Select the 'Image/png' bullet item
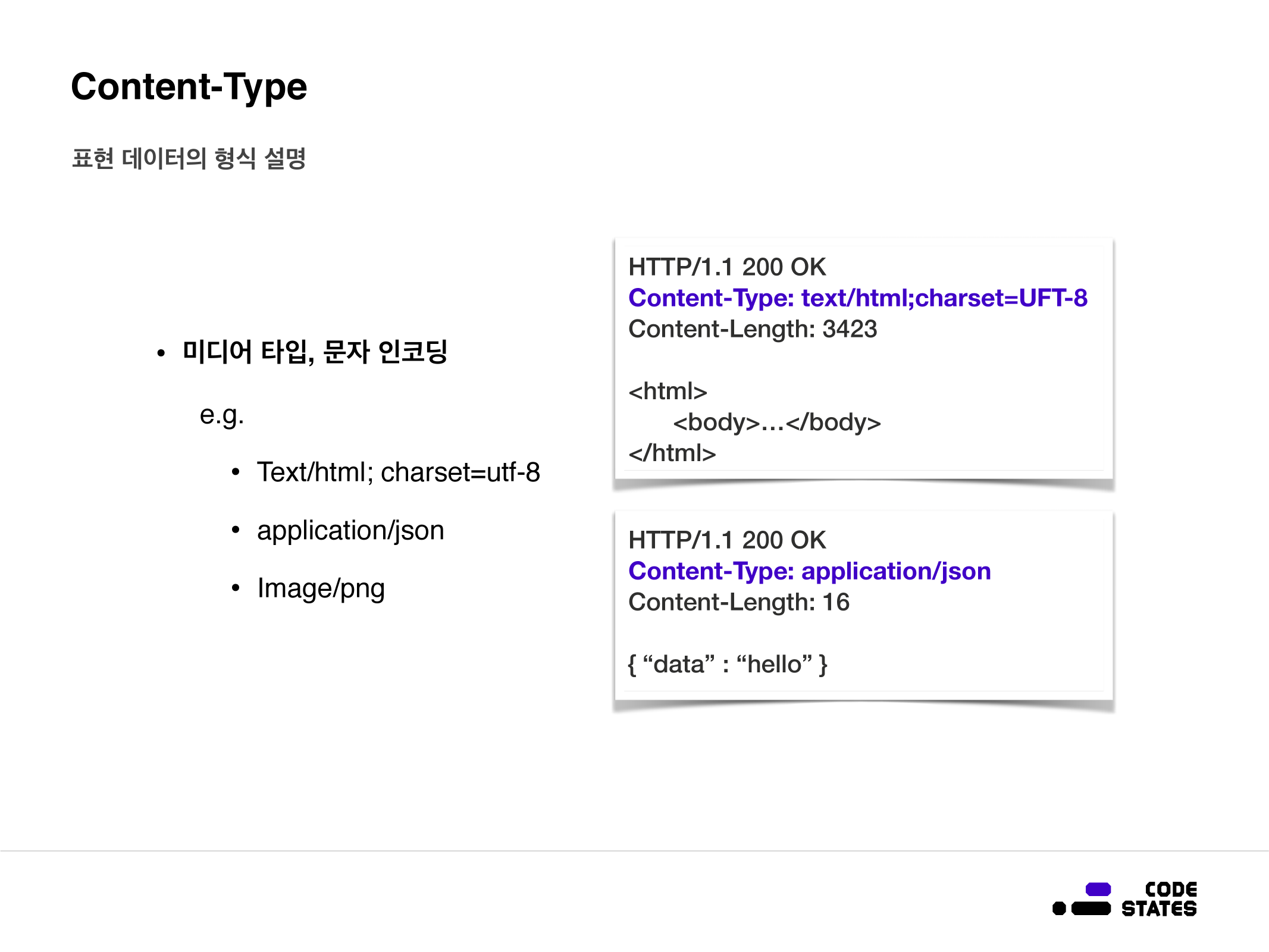The width and height of the screenshot is (1269, 952). pyautogui.click(x=321, y=588)
